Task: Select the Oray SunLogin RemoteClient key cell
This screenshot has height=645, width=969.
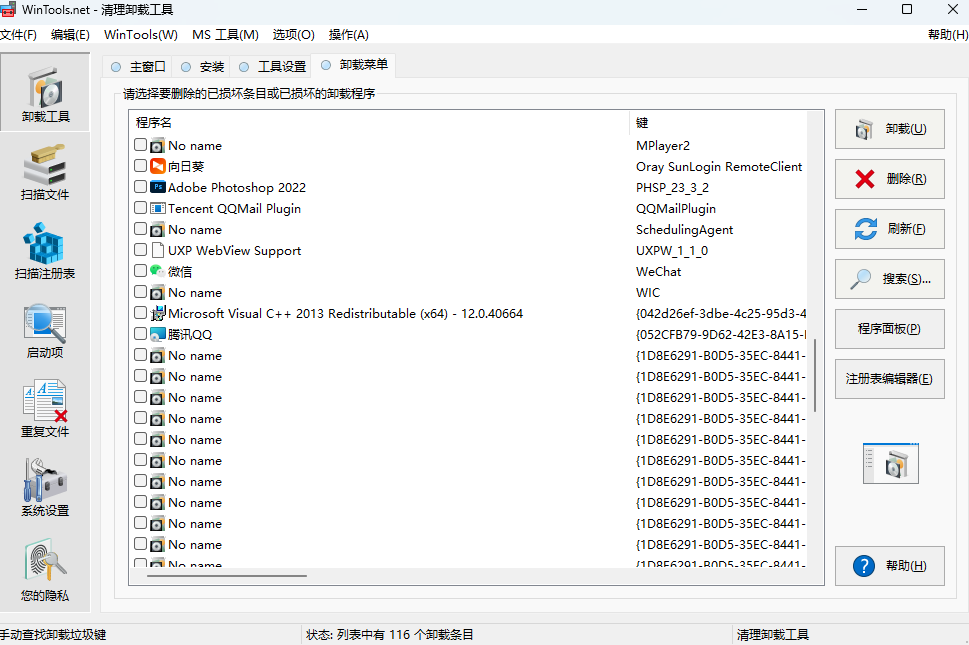Action: click(x=719, y=167)
